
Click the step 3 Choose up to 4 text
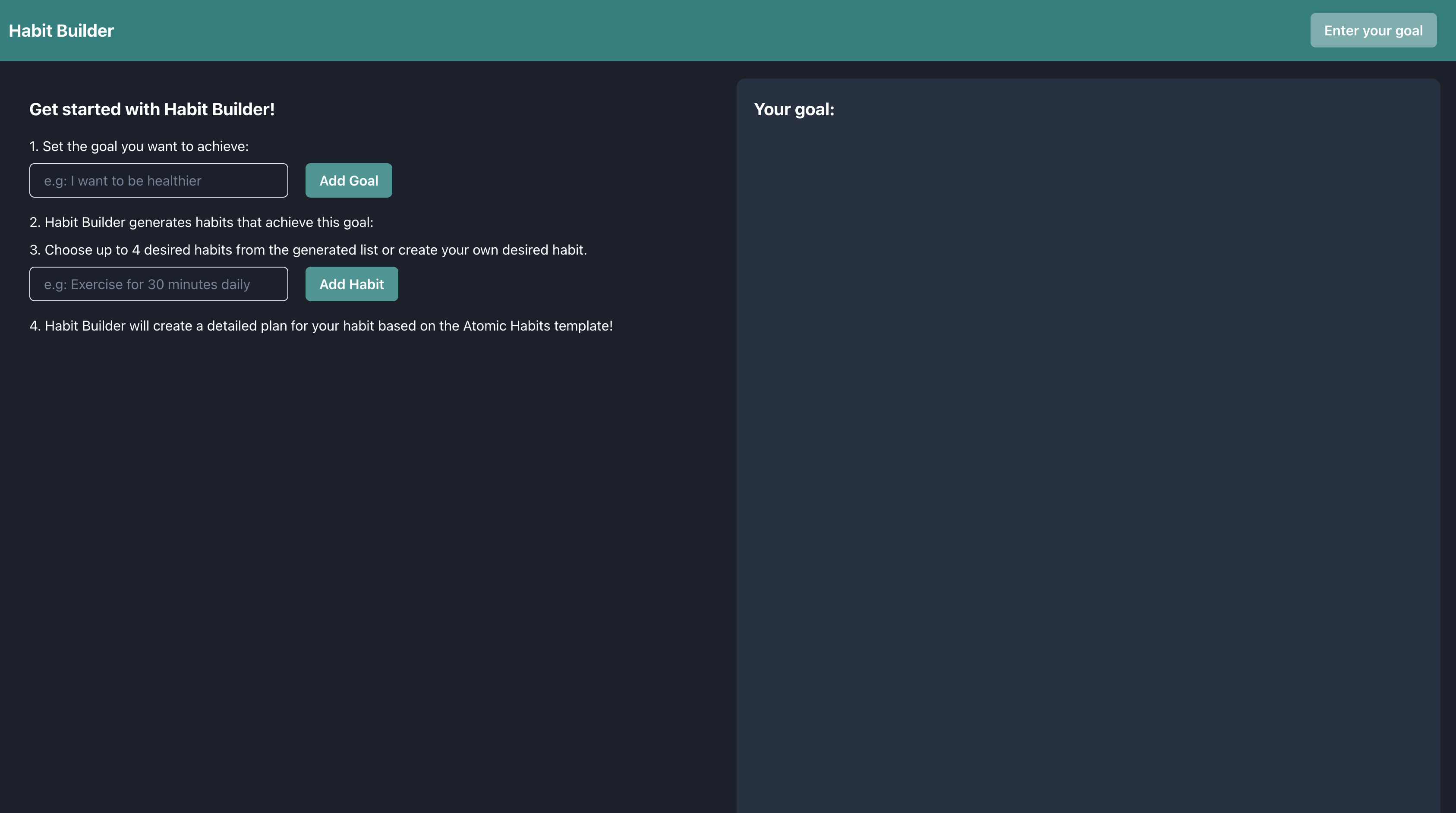coord(308,250)
